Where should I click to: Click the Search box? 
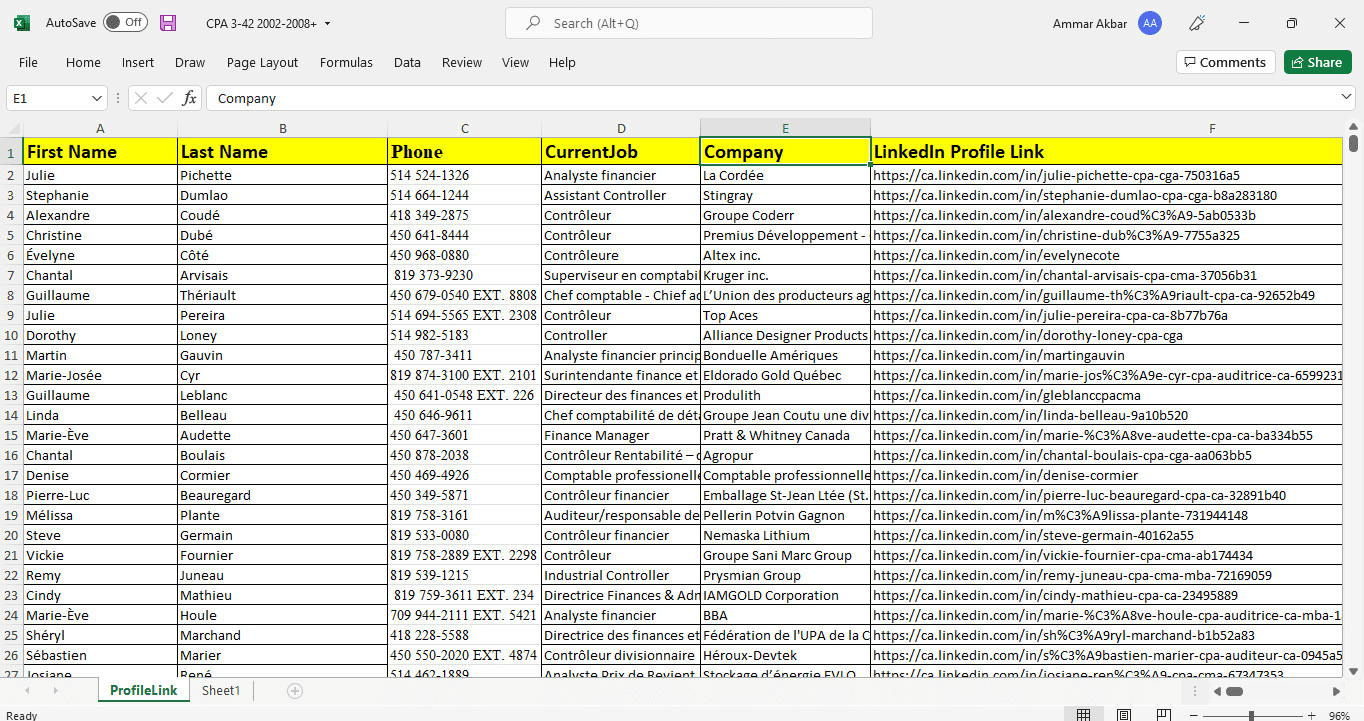coord(688,23)
